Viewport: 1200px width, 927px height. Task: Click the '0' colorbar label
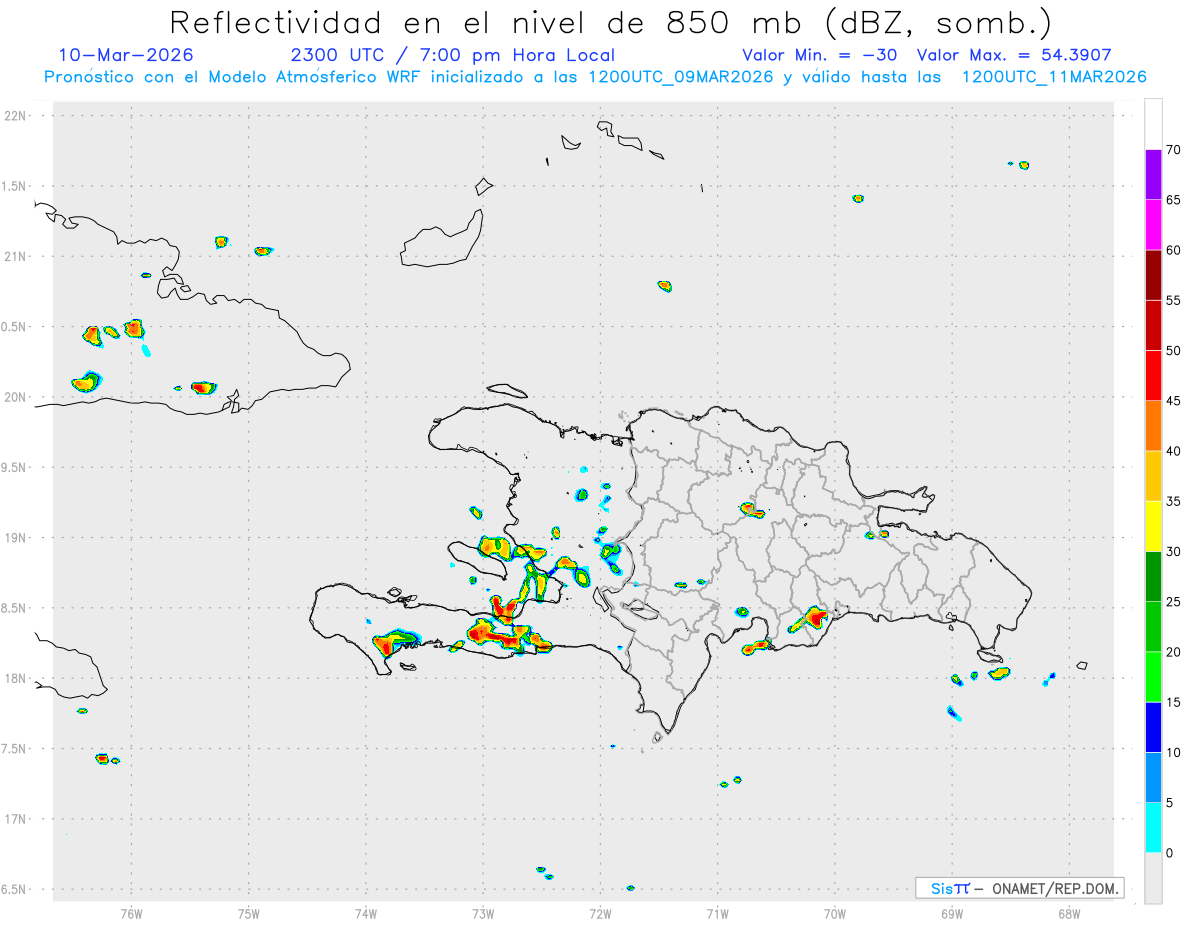click(1170, 853)
